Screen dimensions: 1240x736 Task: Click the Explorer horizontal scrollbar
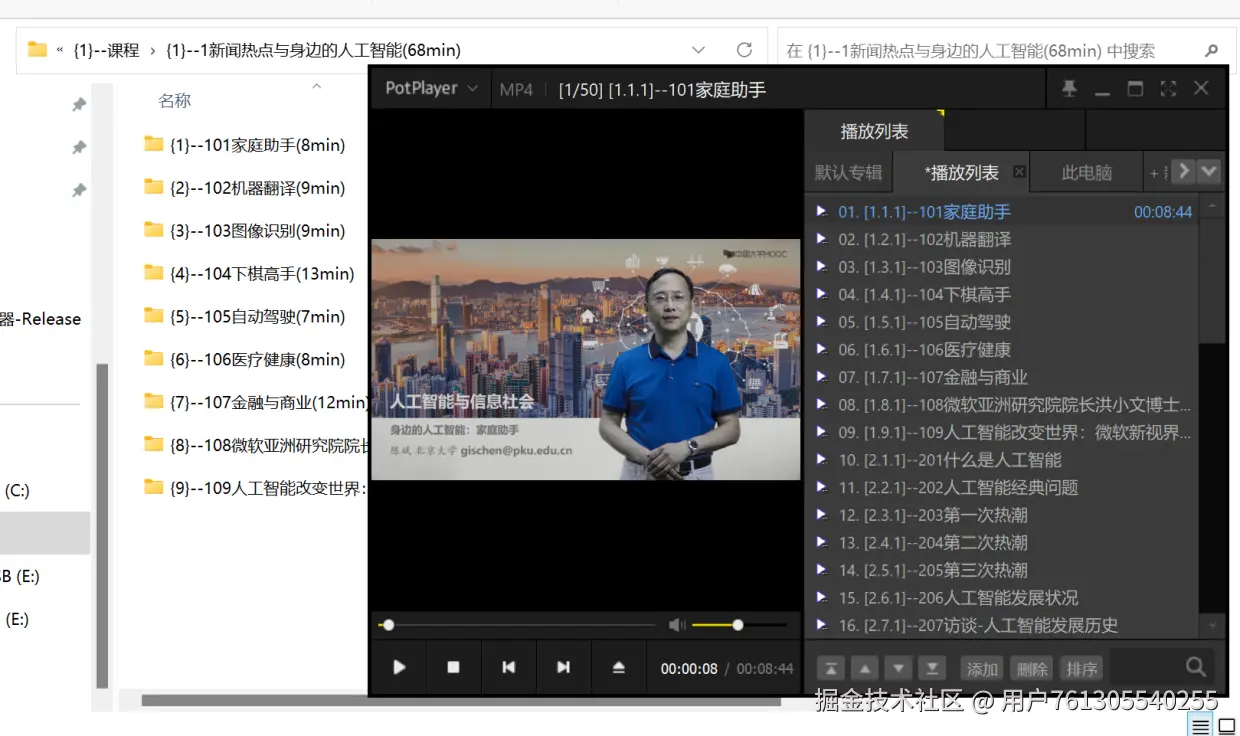pos(461,701)
